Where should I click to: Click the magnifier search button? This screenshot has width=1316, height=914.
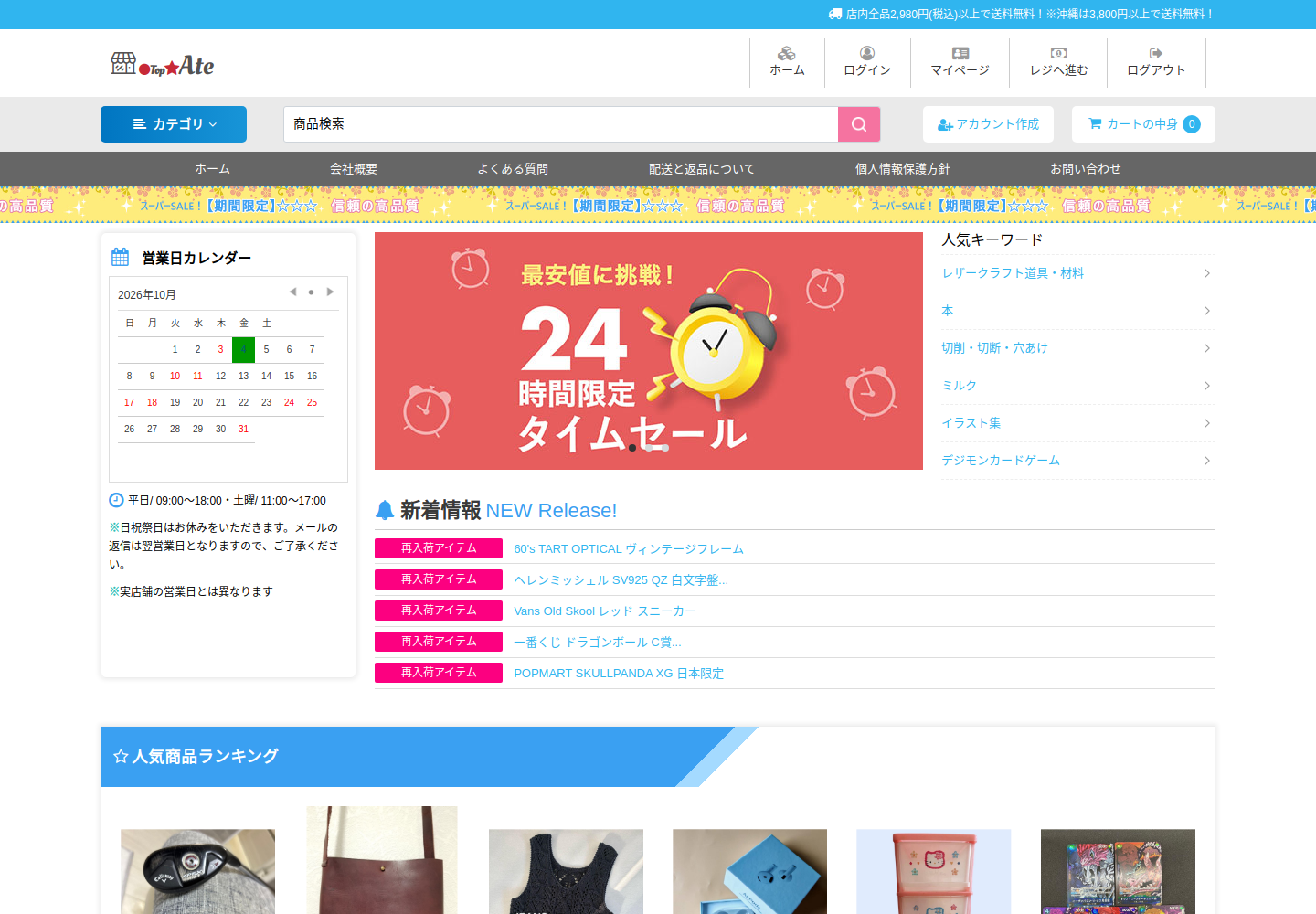(859, 124)
